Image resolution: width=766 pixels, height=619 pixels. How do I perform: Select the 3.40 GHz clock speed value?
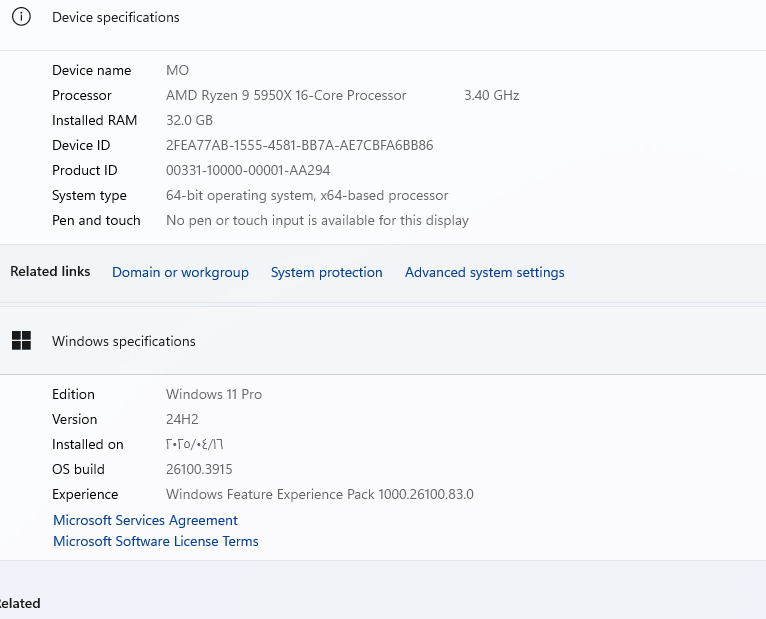tap(491, 95)
